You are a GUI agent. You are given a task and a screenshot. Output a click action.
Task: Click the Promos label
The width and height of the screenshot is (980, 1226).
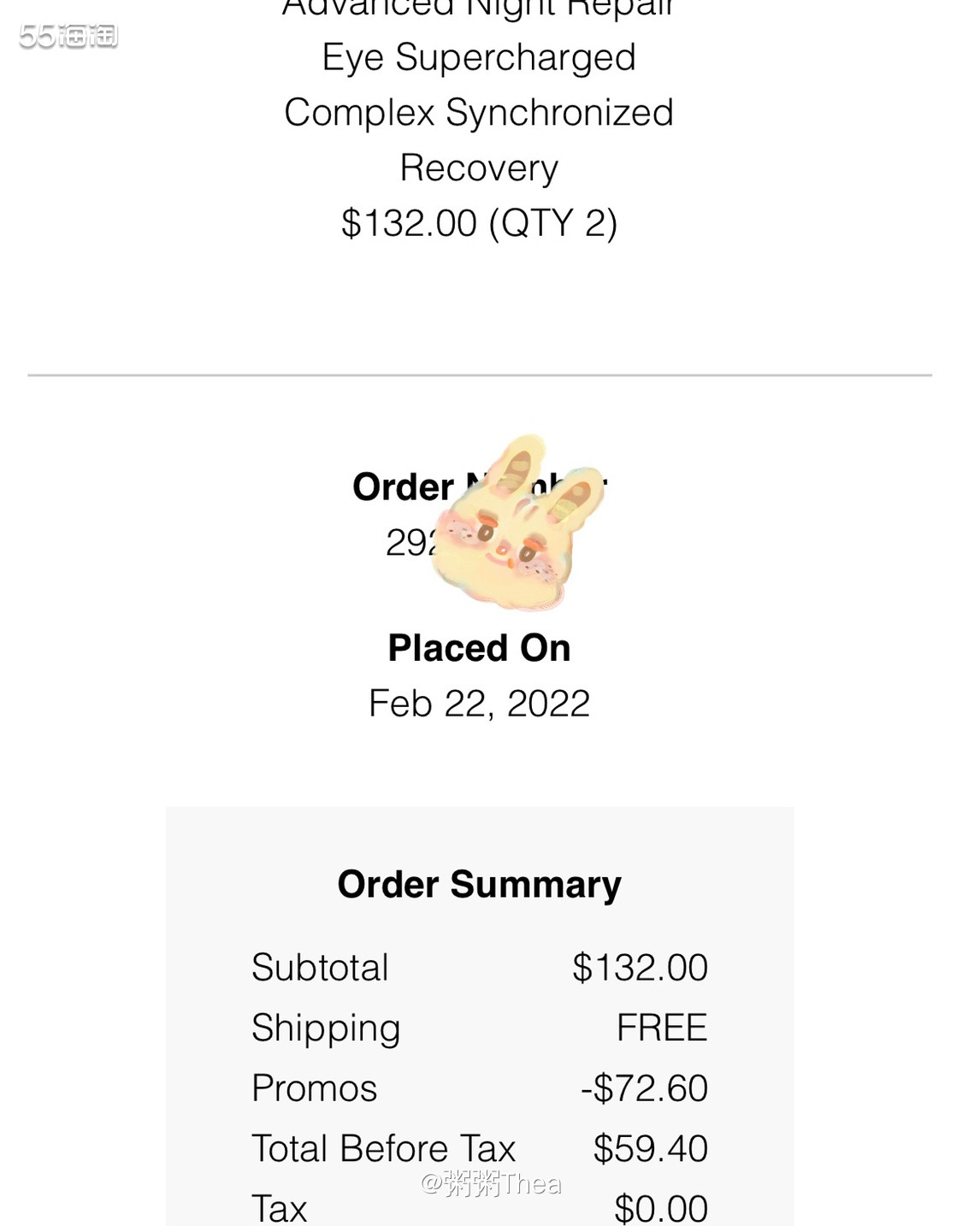[314, 1088]
